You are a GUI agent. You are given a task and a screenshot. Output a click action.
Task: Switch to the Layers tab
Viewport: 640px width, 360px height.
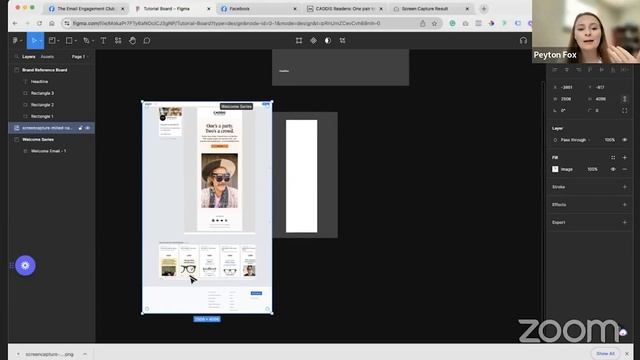(29, 57)
